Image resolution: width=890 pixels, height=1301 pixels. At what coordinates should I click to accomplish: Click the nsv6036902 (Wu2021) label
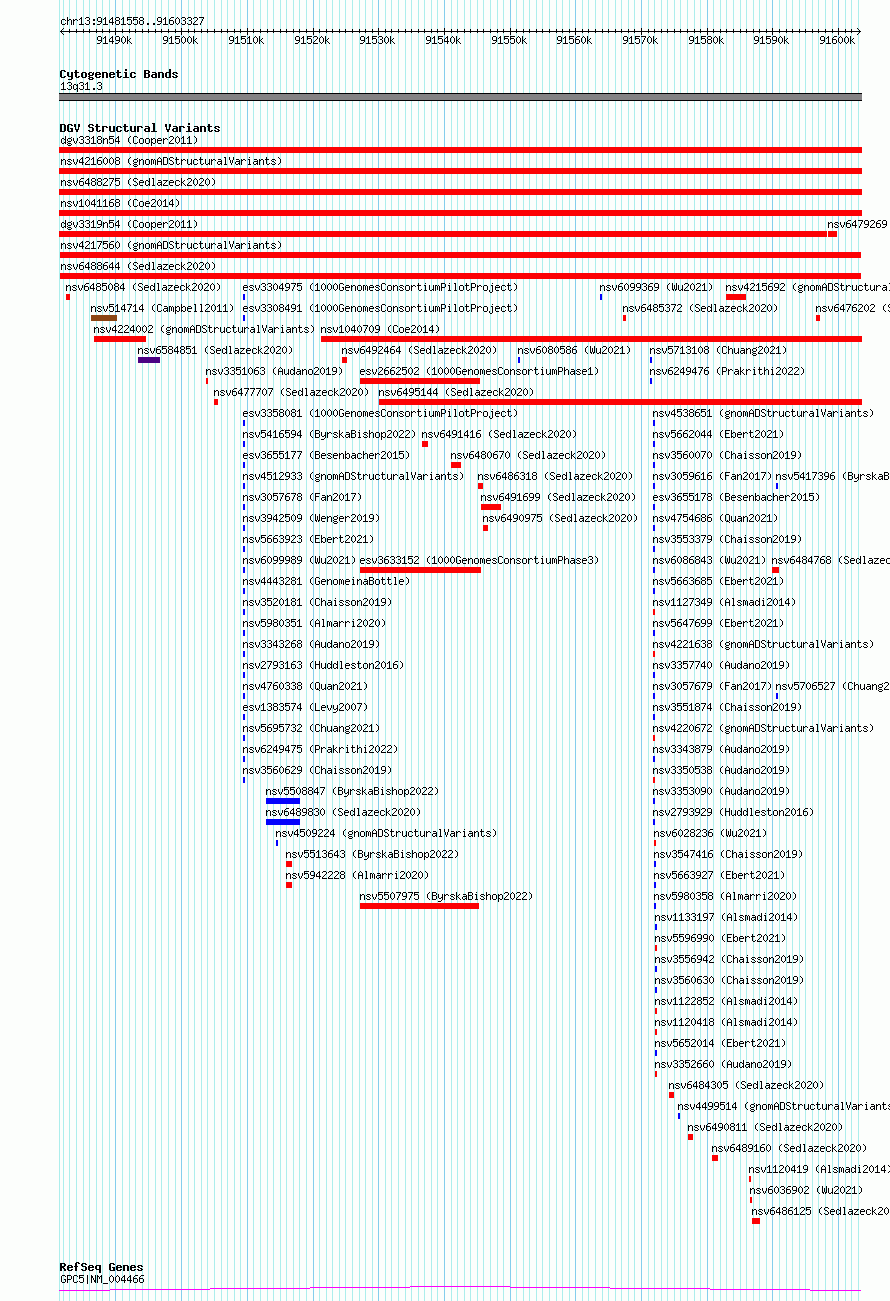click(806, 1190)
